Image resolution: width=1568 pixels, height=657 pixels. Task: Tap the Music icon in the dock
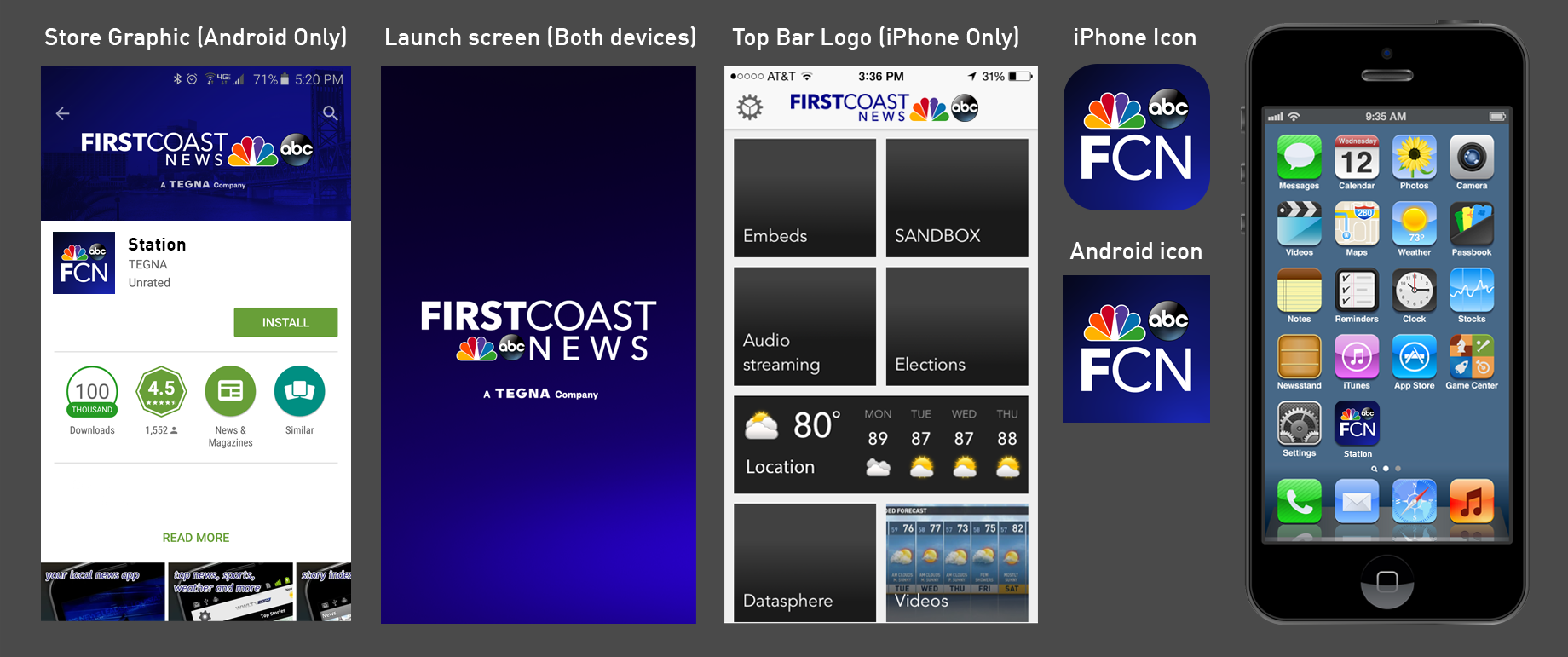tap(1472, 501)
